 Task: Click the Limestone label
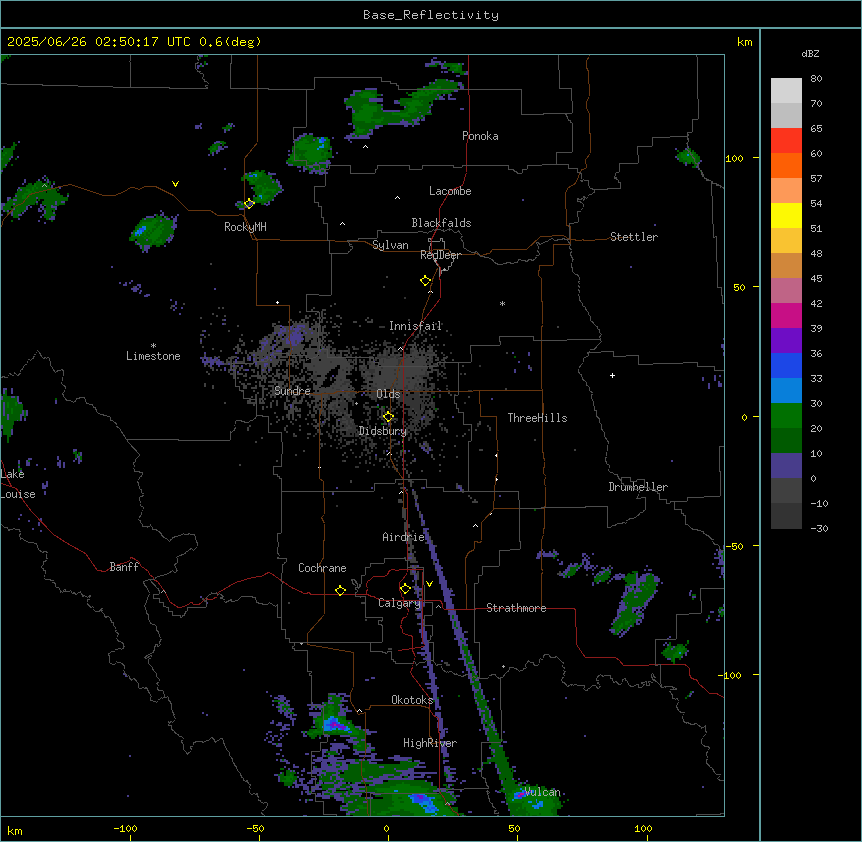pos(153,356)
